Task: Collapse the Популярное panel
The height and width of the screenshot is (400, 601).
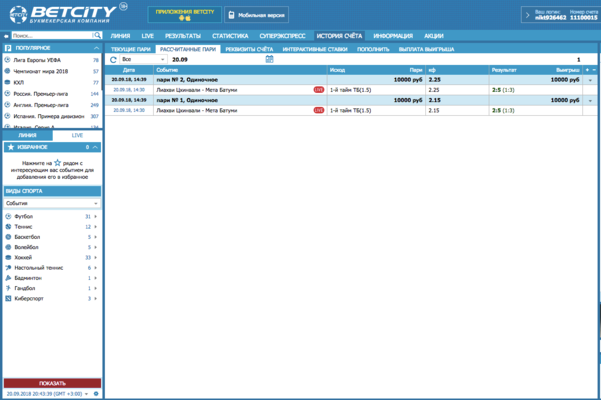Action: click(x=95, y=47)
